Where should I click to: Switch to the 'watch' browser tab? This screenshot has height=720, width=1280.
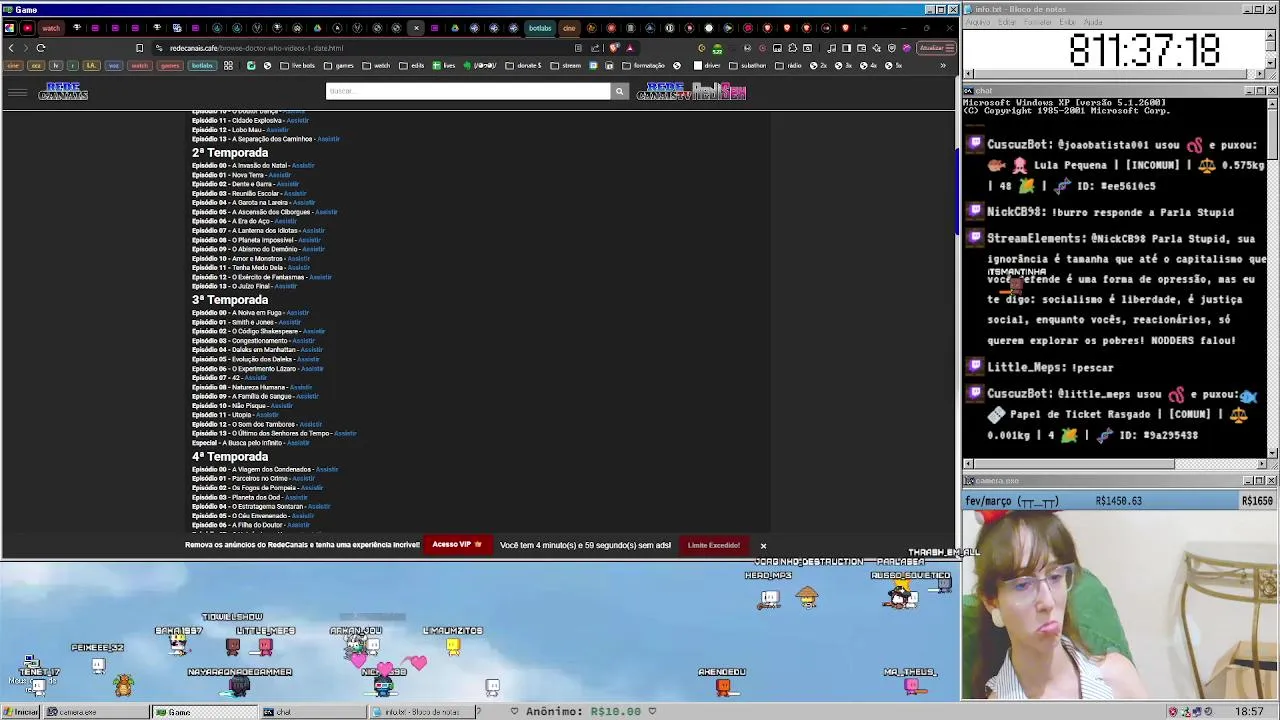[50, 28]
